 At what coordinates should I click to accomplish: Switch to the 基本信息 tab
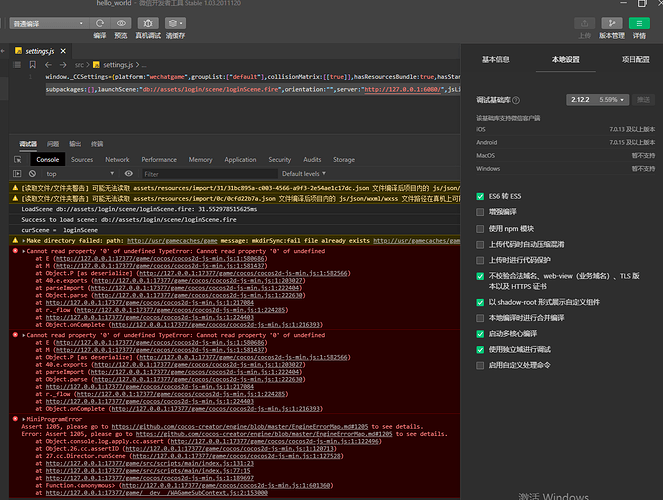pos(496,60)
